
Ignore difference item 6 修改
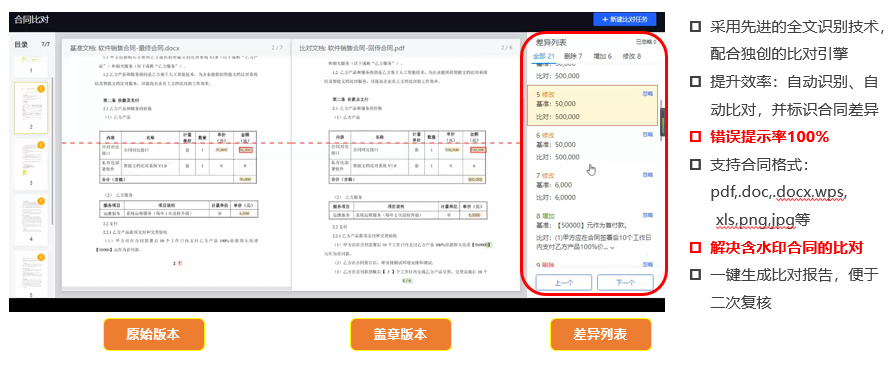click(647, 135)
